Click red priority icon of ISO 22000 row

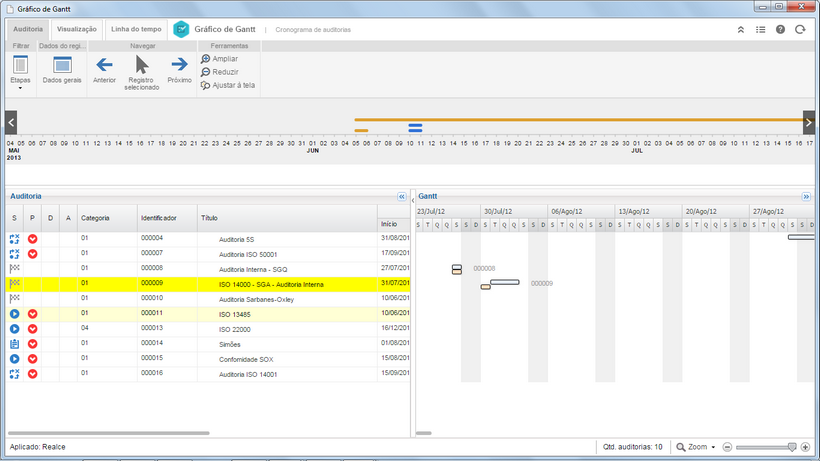32,329
